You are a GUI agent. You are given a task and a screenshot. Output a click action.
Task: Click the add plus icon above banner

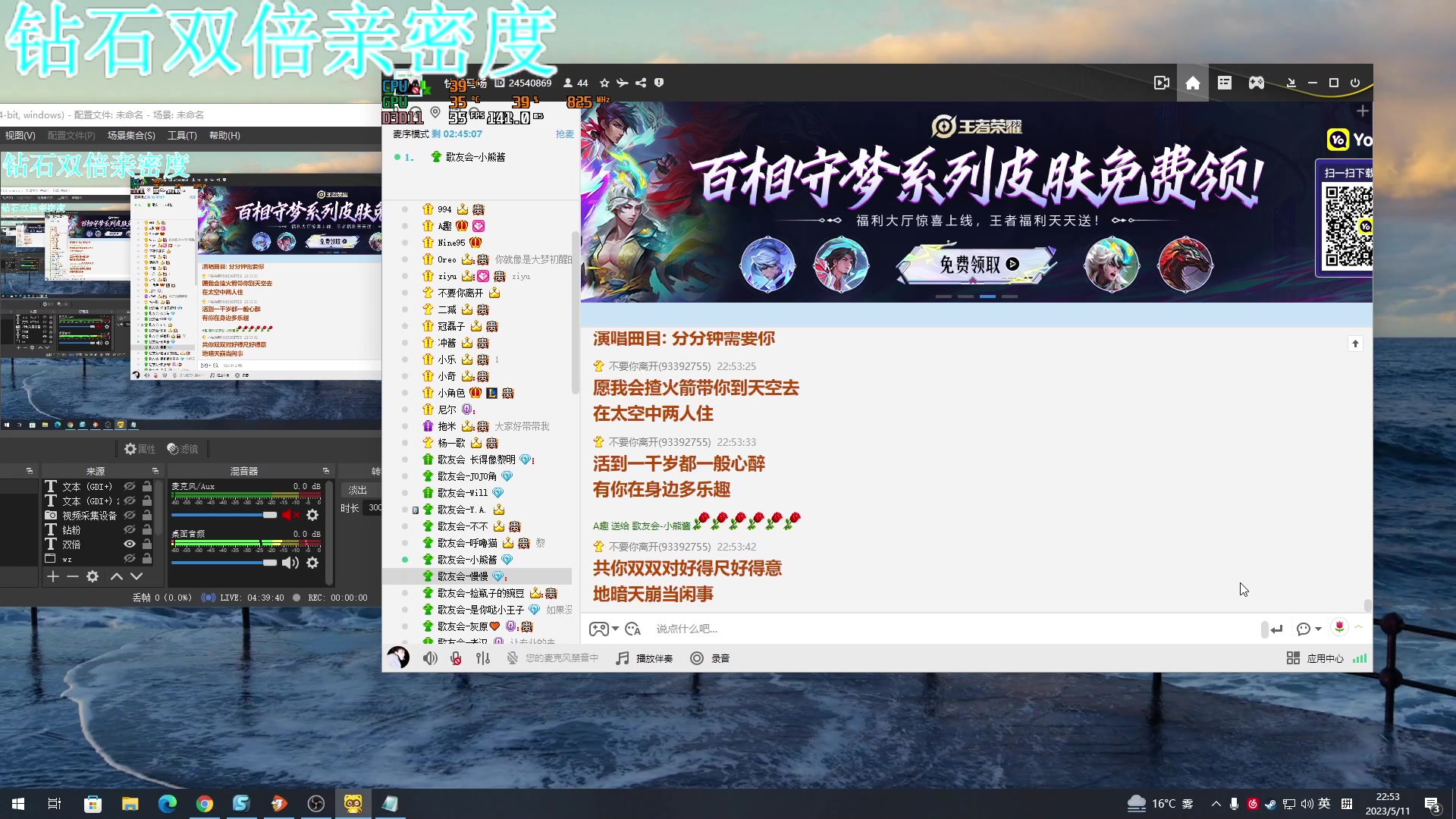1362,111
